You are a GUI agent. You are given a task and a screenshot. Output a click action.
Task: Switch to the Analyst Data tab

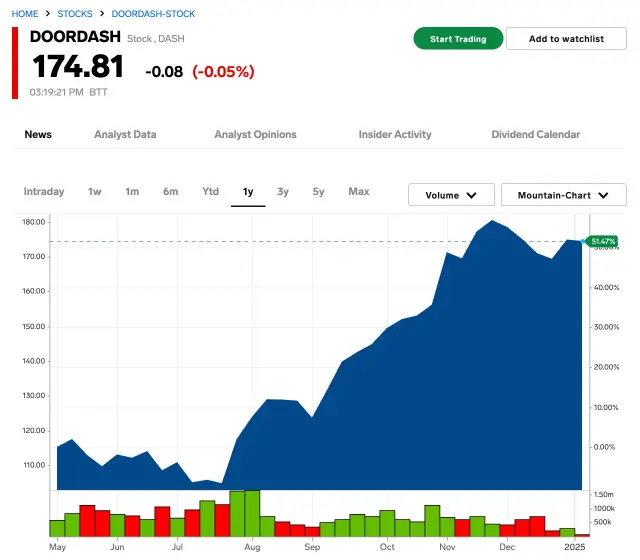click(125, 134)
